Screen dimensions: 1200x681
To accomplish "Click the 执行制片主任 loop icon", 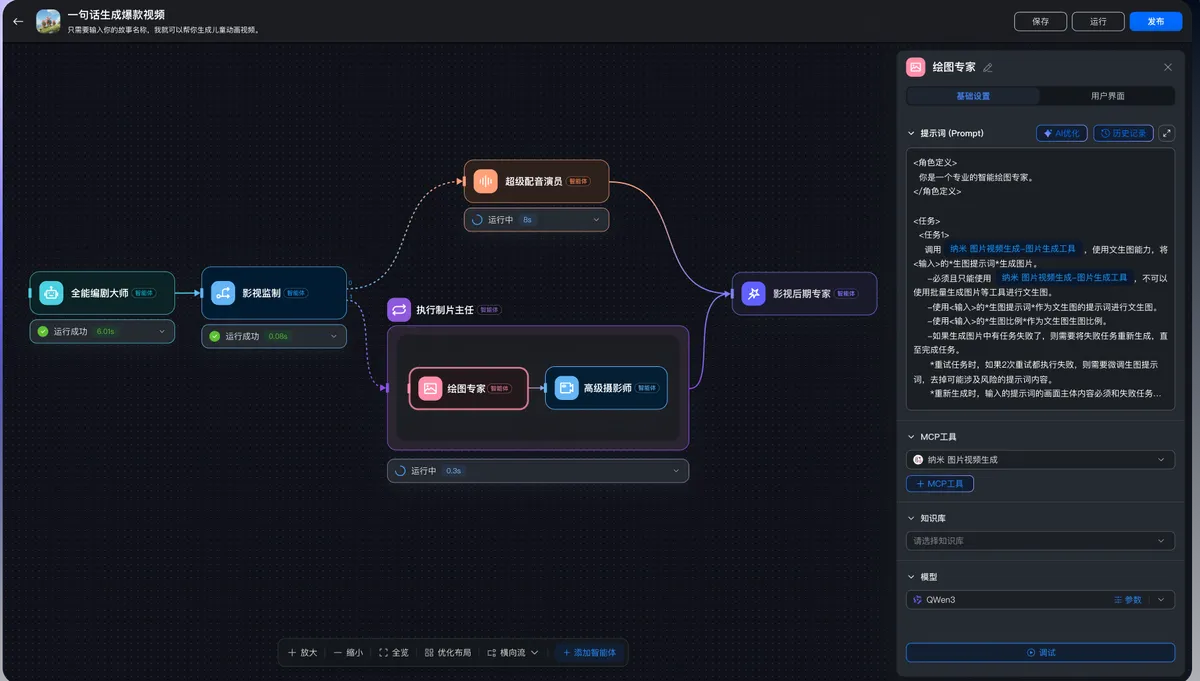I will 399,310.
